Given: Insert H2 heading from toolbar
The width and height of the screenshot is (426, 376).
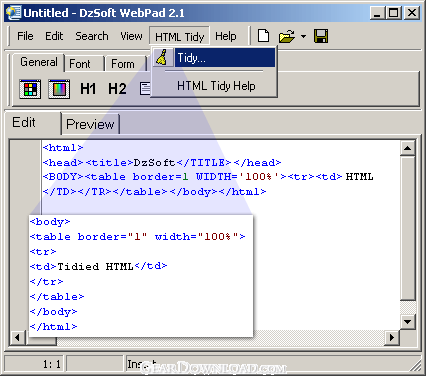Looking at the screenshot, I should (x=117, y=89).
